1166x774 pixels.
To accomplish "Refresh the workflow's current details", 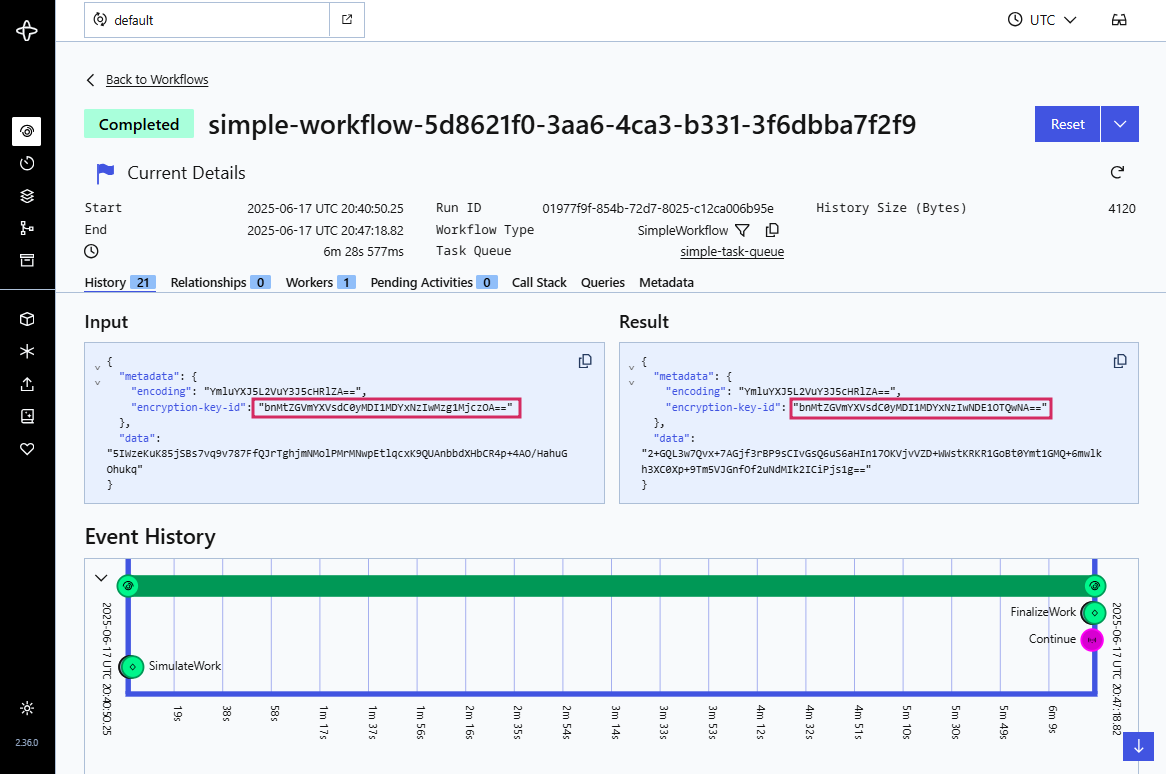I will tap(1118, 173).
